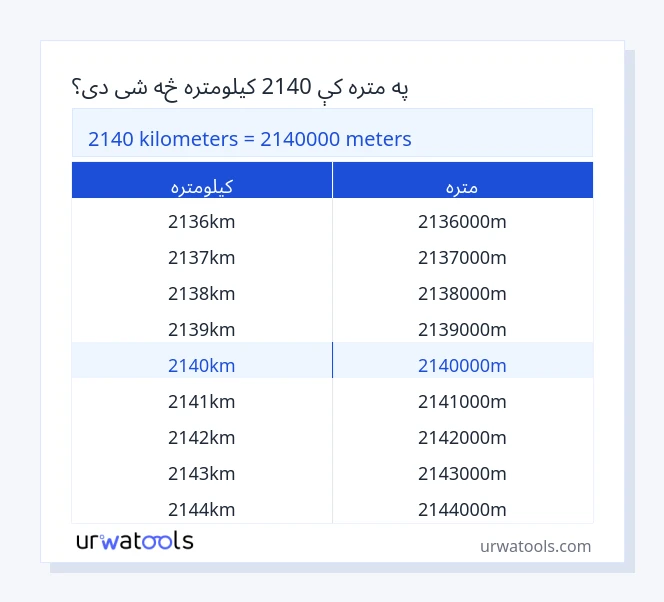Click the 2137km row cell

[202, 257]
